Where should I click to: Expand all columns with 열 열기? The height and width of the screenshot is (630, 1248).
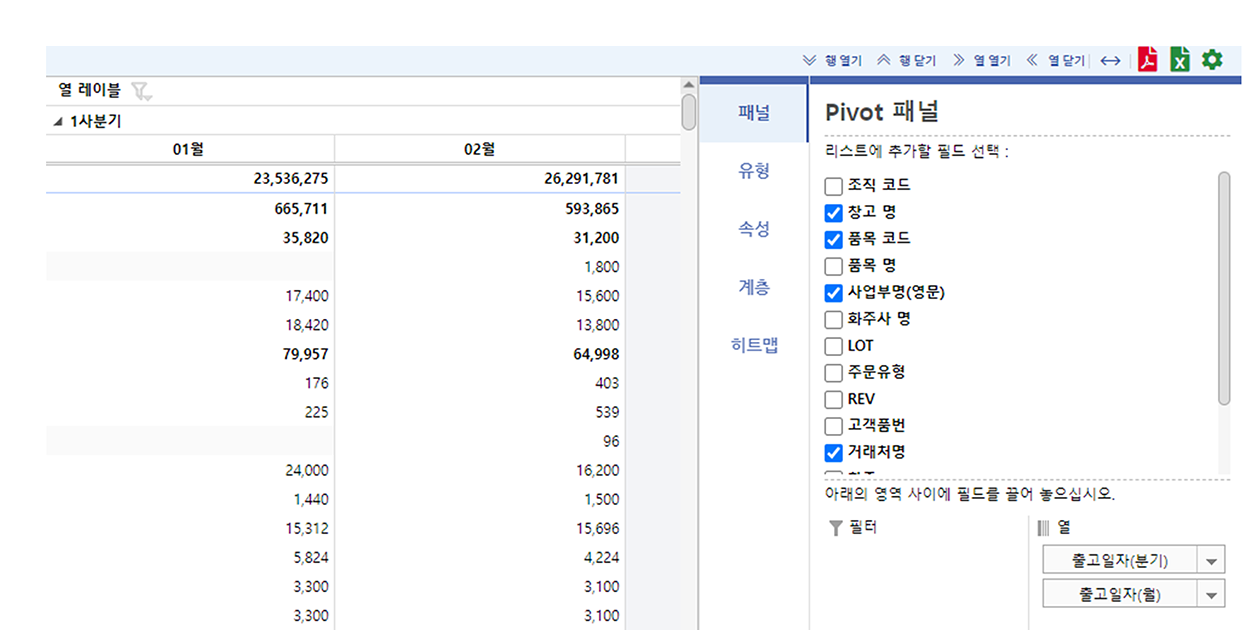pyautogui.click(x=981, y=61)
